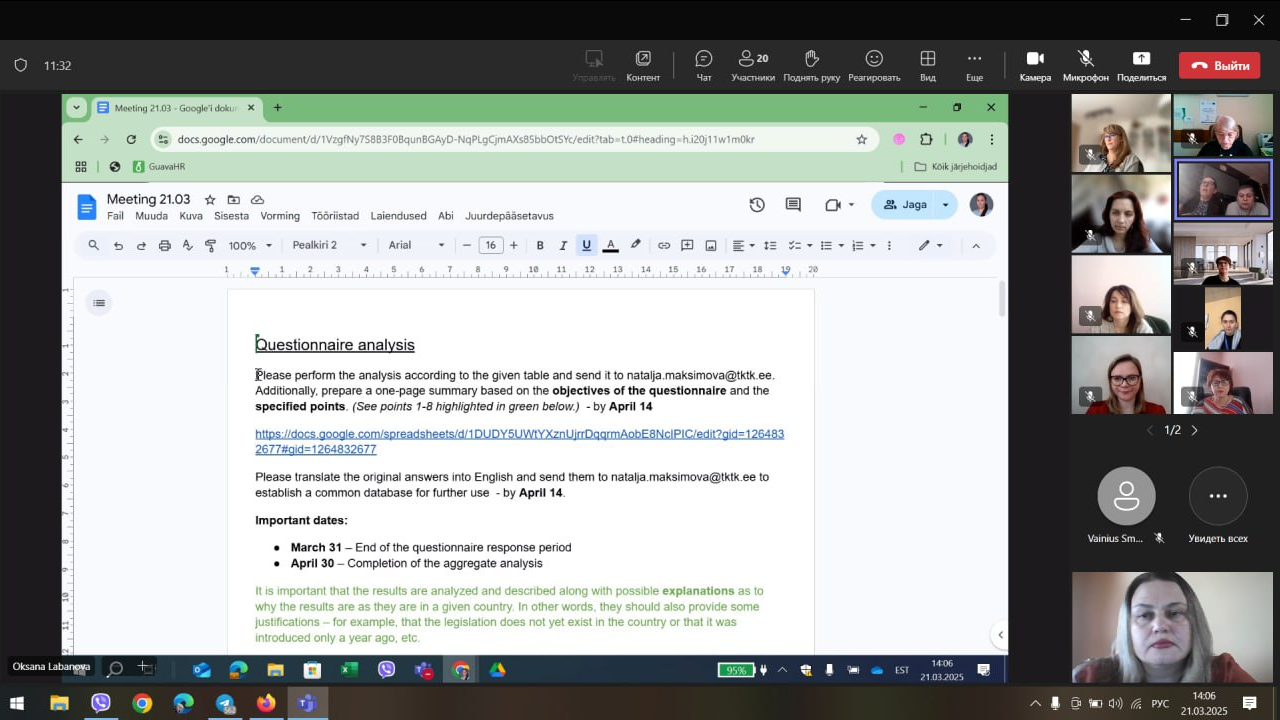This screenshot has width=1280, height=720.
Task: Open the reactions menu
Action: pyautogui.click(x=874, y=65)
